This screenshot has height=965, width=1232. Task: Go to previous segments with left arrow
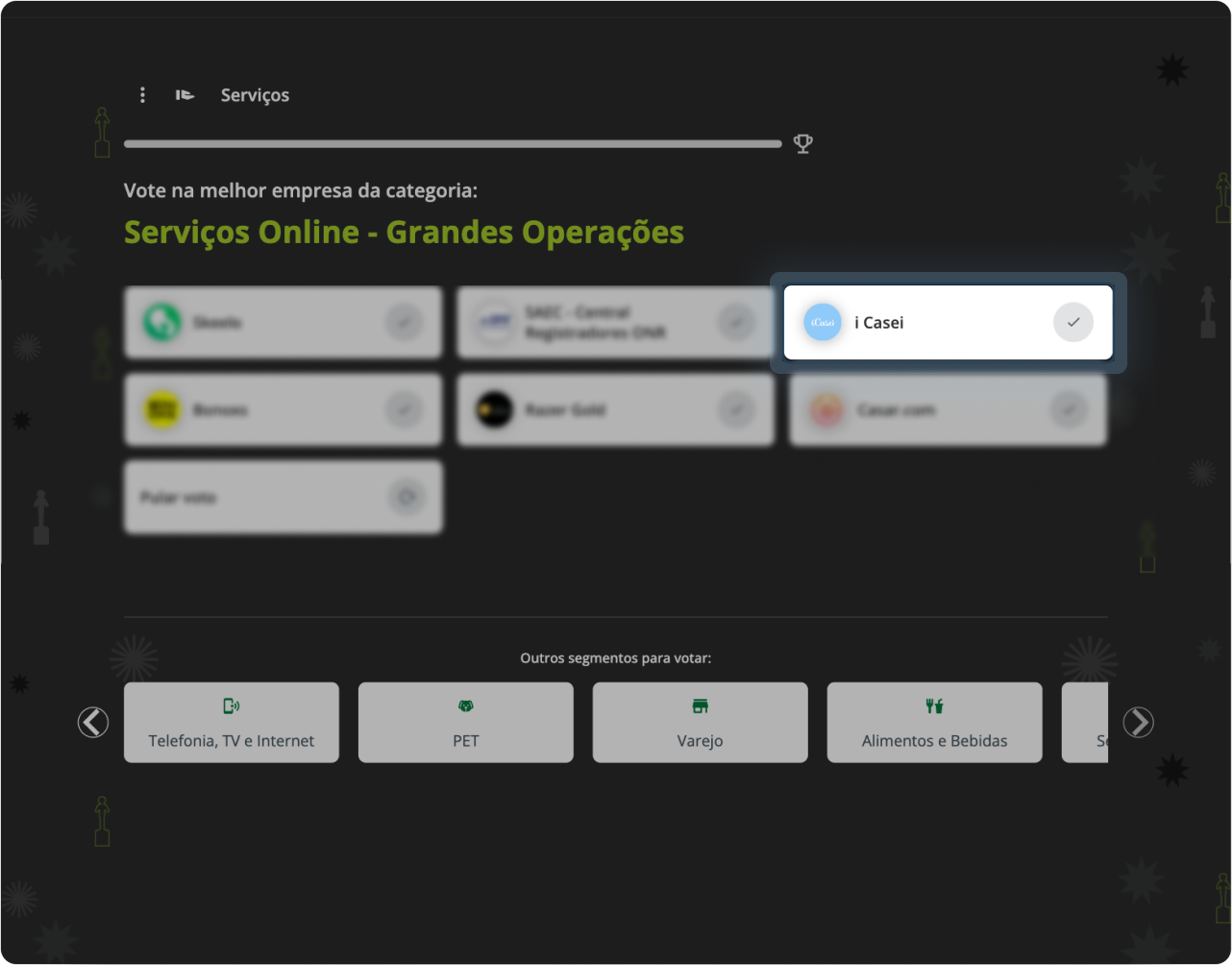[93, 722]
